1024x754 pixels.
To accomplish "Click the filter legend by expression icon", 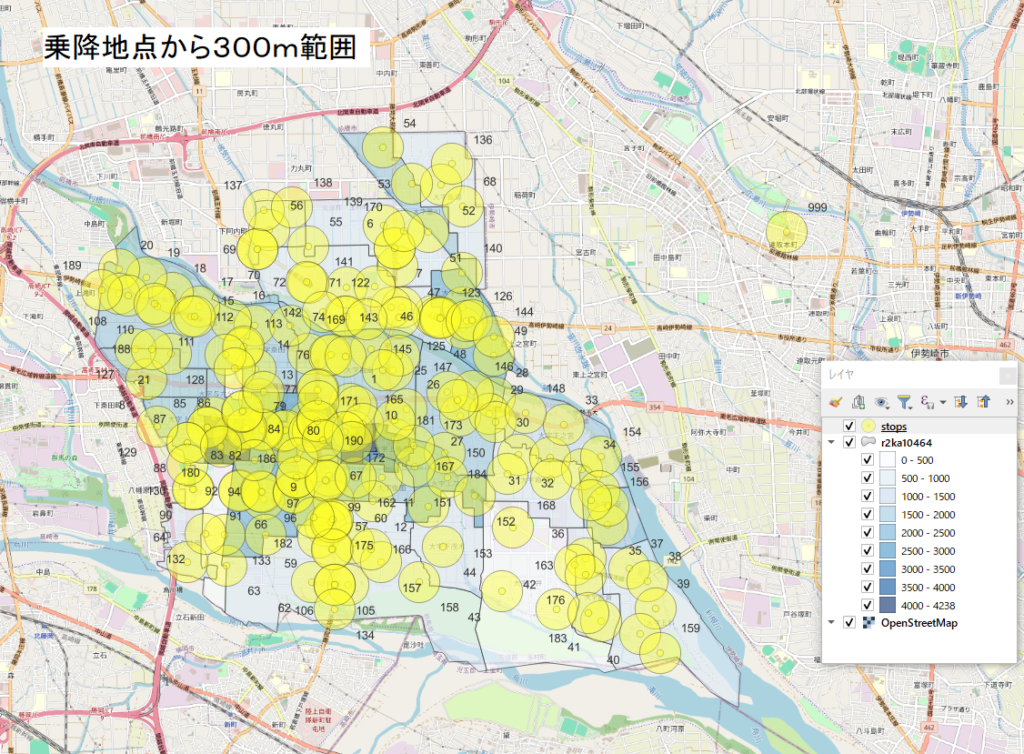I will click(928, 402).
